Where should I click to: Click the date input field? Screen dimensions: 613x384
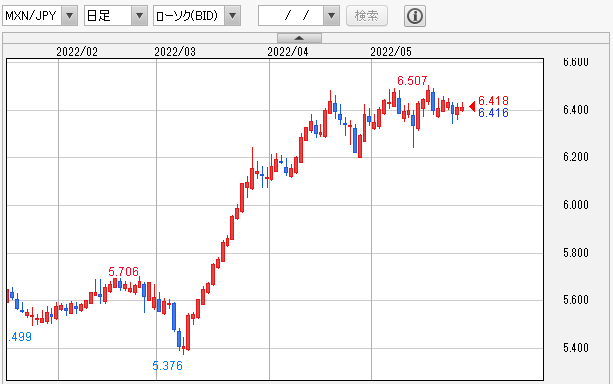pyautogui.click(x=291, y=16)
